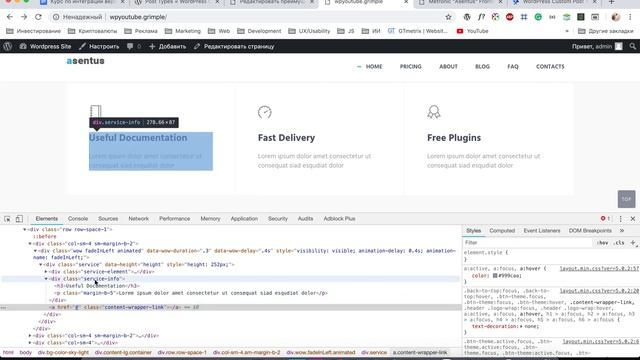Open the Web bookmarks folder
Viewport: 640px width, 360px height.
click(219, 31)
